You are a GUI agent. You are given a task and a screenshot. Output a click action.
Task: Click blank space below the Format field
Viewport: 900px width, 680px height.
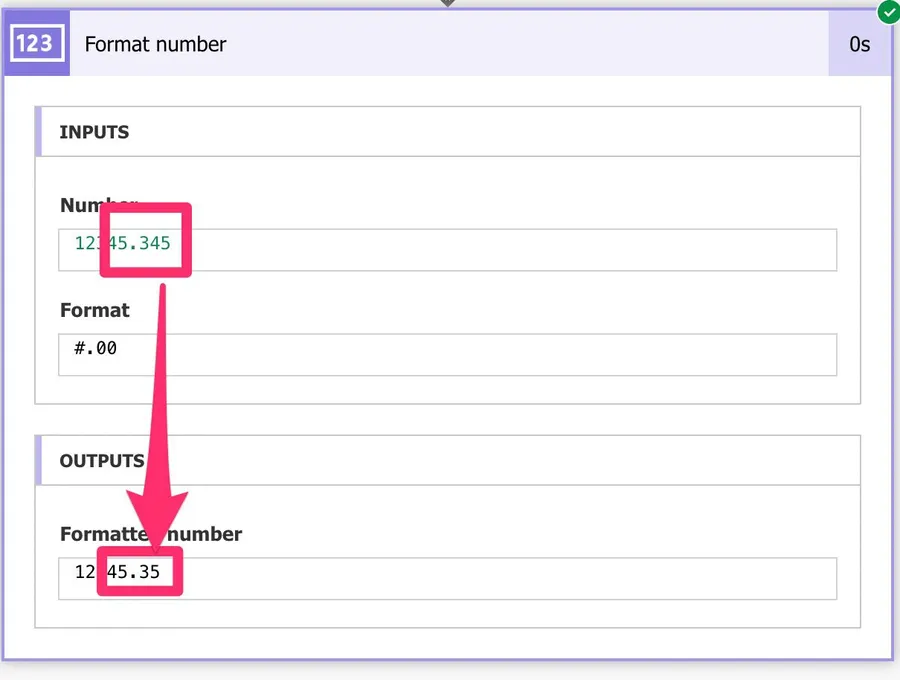pos(447,390)
